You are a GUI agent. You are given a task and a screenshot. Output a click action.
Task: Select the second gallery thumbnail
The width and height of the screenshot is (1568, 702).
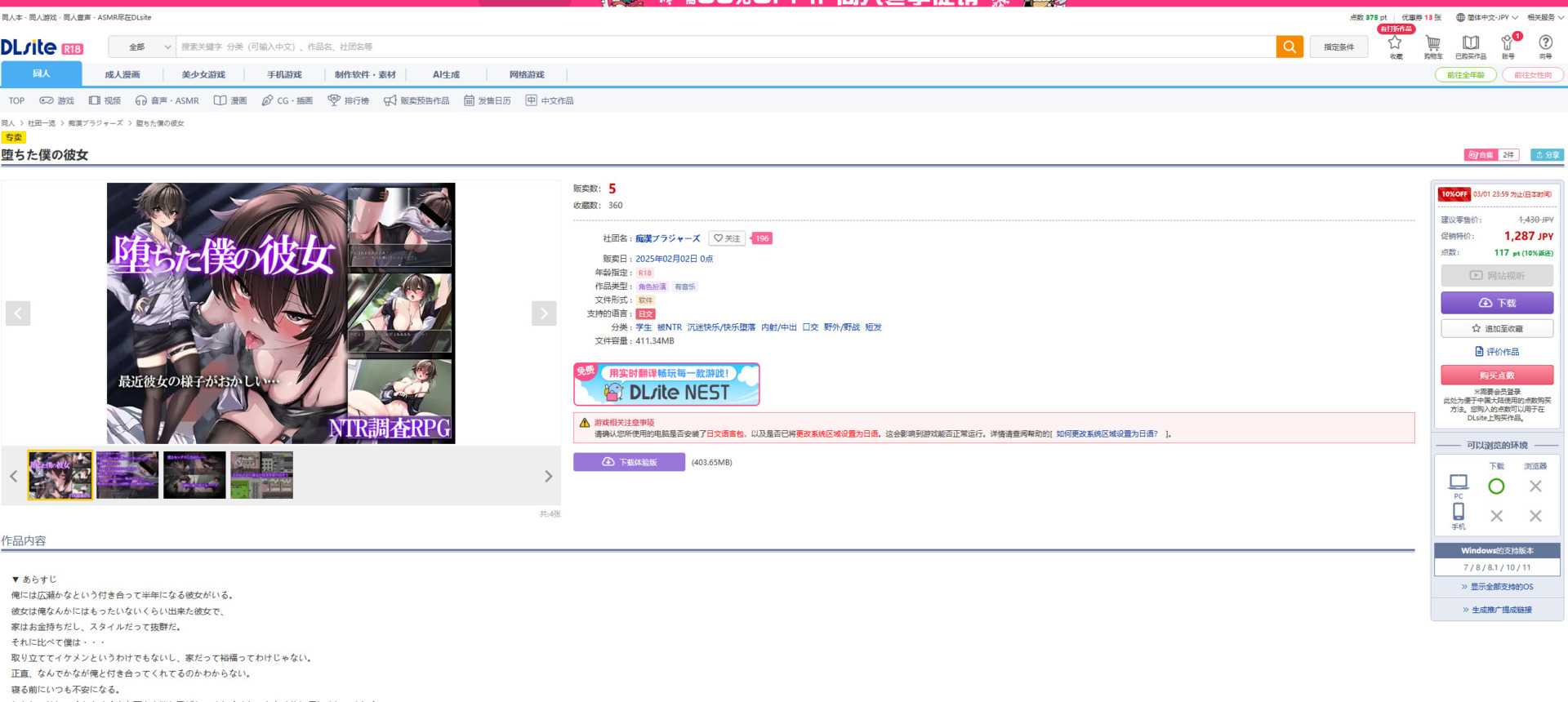[x=127, y=475]
